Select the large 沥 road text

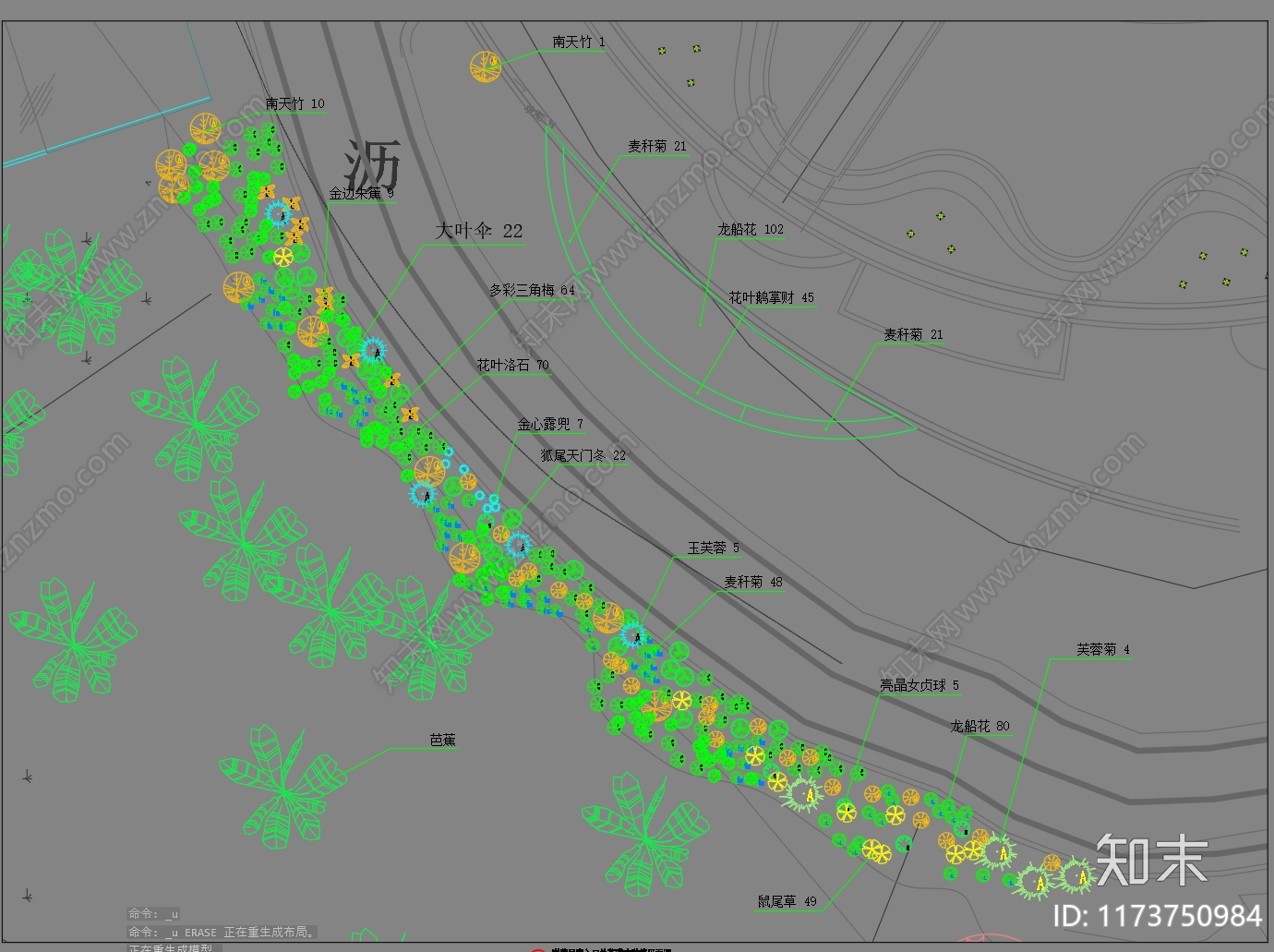(x=372, y=166)
